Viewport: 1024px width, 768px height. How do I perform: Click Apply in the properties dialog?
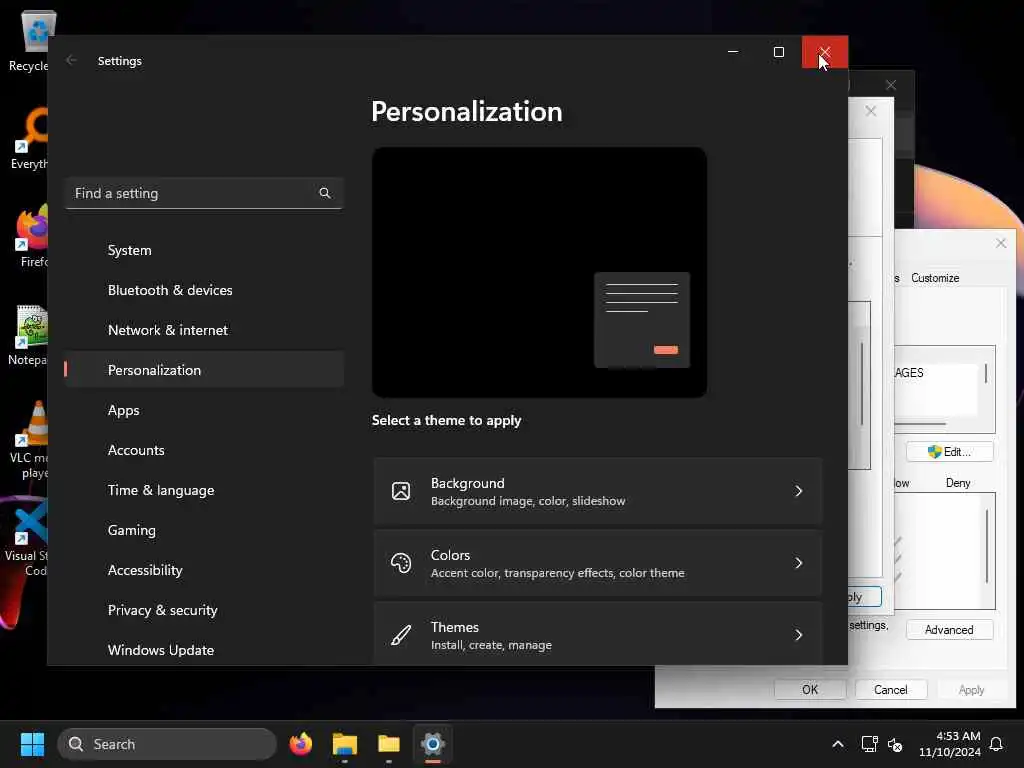pyautogui.click(x=971, y=690)
